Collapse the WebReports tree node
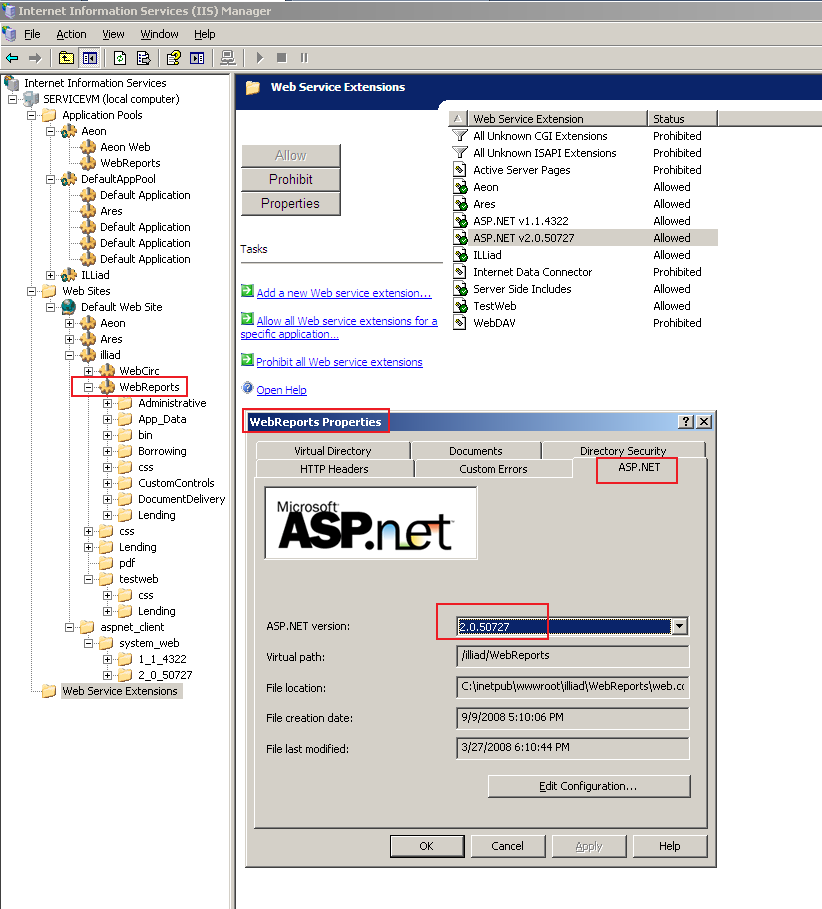Screen dimensions: 822x909 [x=89, y=387]
